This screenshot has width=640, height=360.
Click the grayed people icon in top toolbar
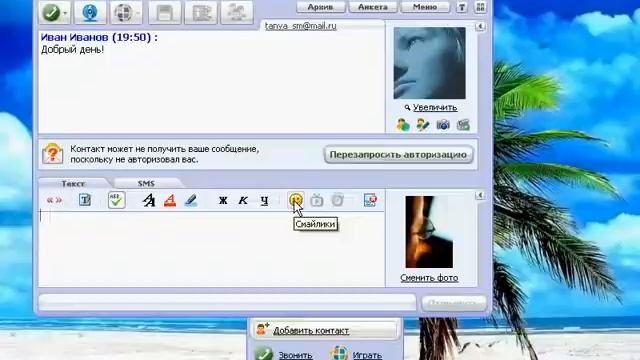(x=237, y=13)
